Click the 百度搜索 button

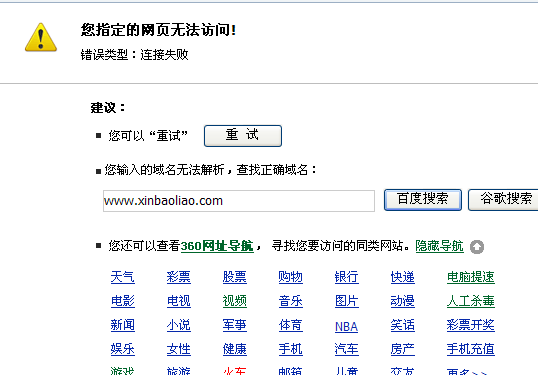tap(423, 200)
